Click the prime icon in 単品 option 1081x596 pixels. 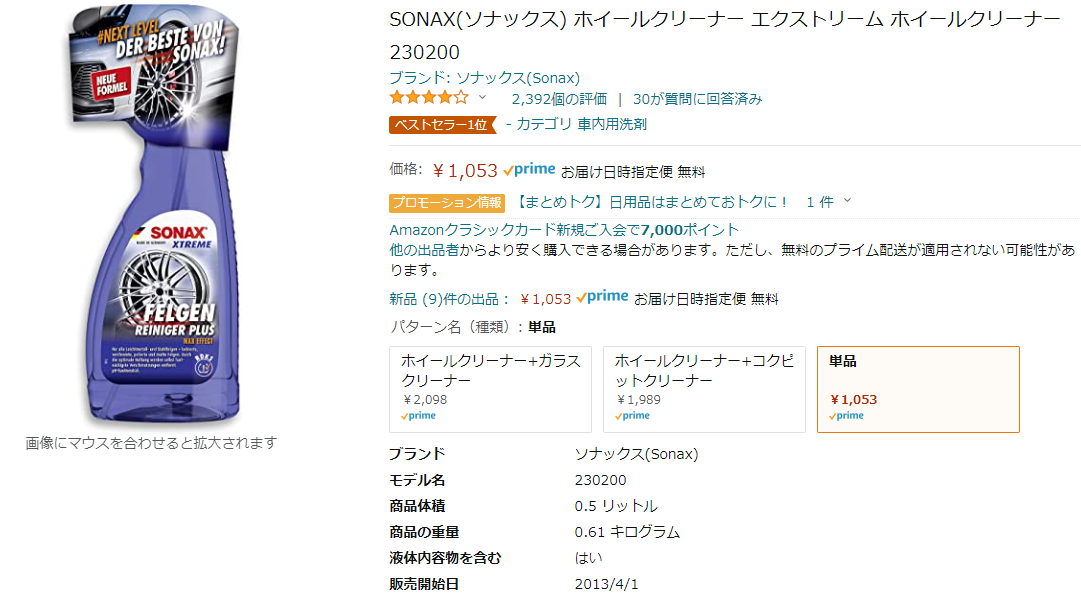tap(846, 415)
